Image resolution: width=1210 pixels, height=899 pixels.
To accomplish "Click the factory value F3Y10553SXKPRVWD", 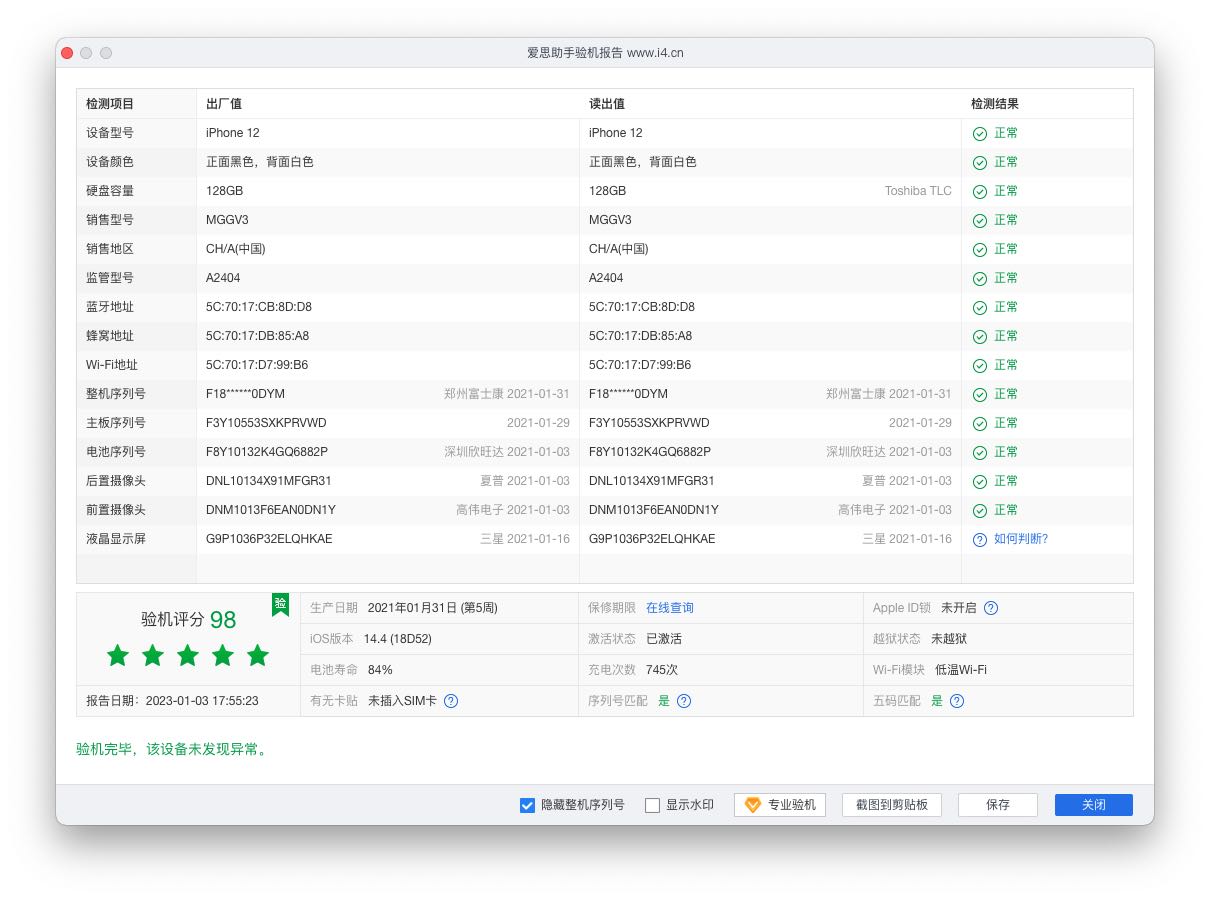I will (266, 423).
